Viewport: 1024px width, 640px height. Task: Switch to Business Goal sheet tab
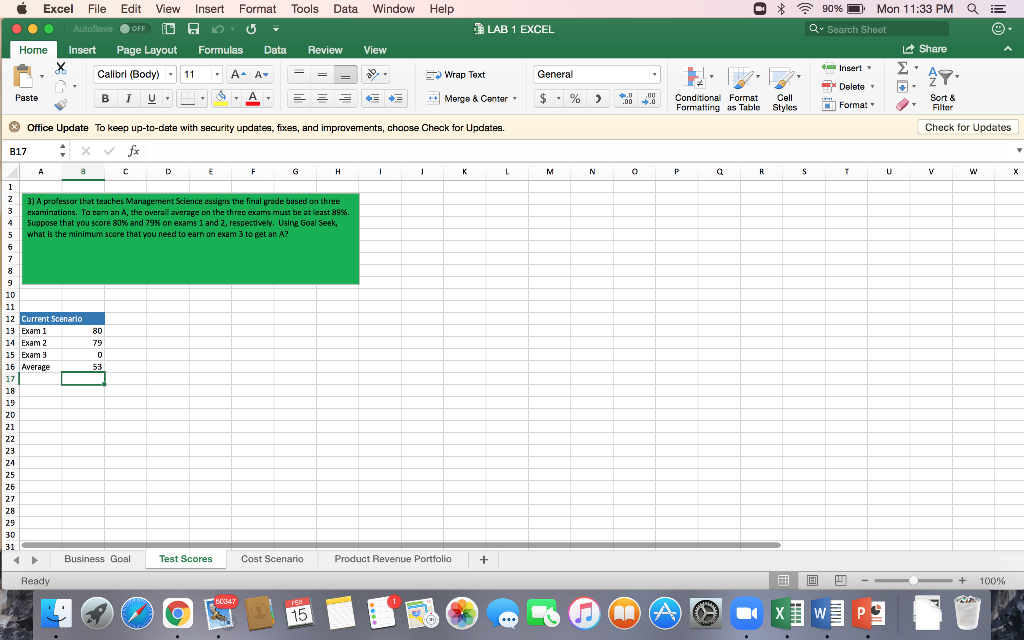[x=97, y=559]
